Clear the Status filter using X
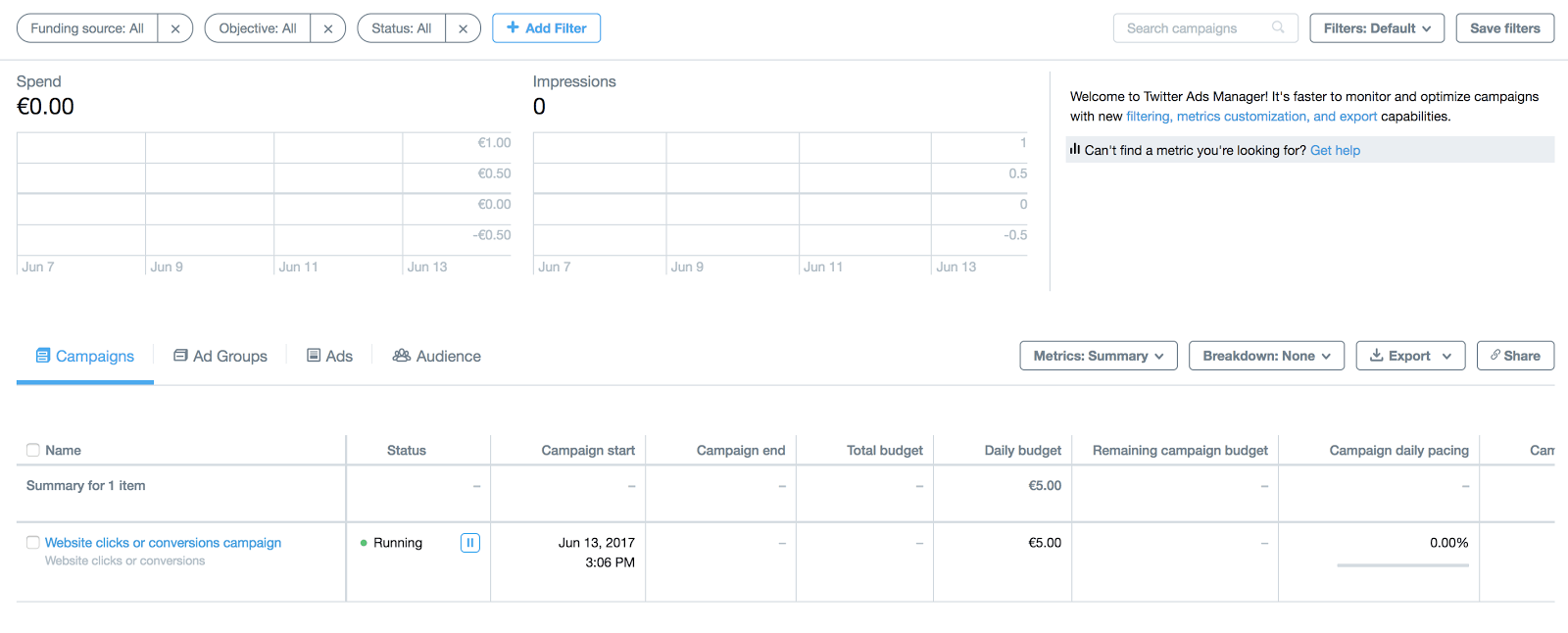 [463, 28]
